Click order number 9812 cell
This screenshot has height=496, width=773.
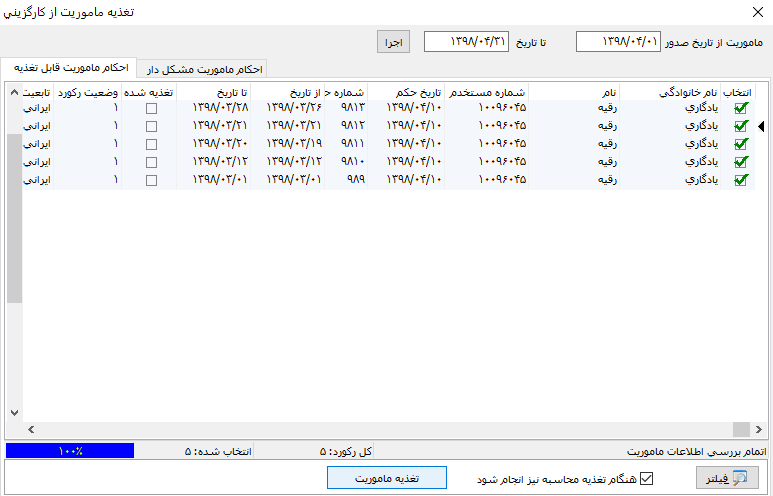(346, 126)
